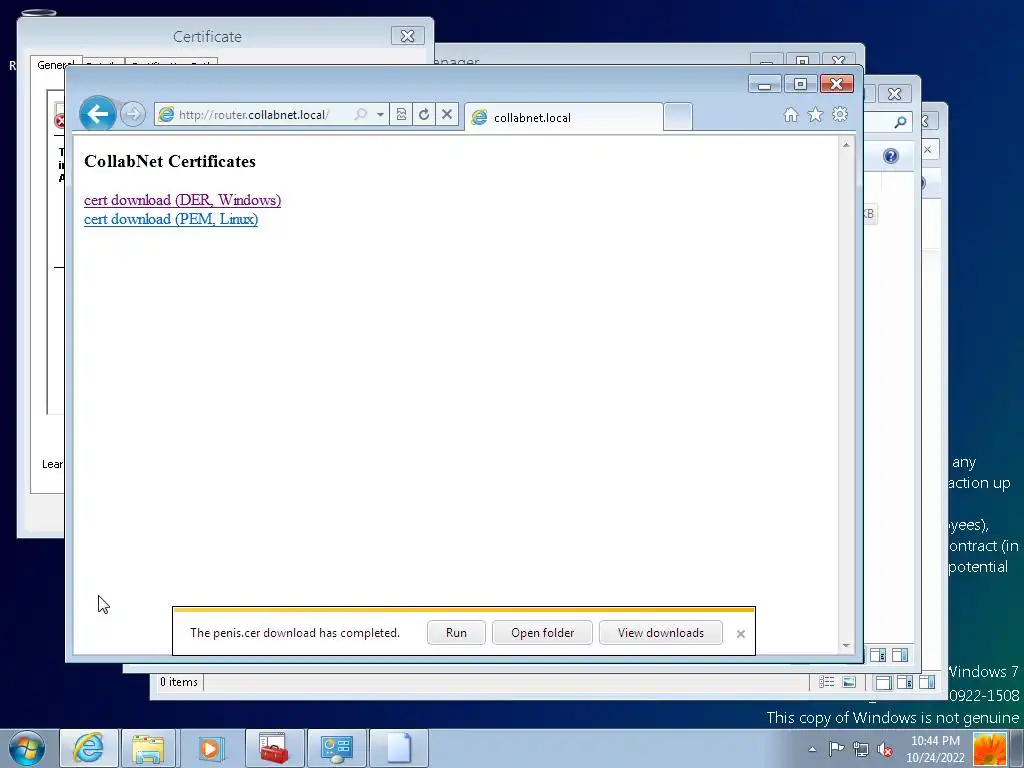Viewport: 1024px width, 768px height.
Task: Click the page scrollbar down arrow
Action: coord(846,645)
